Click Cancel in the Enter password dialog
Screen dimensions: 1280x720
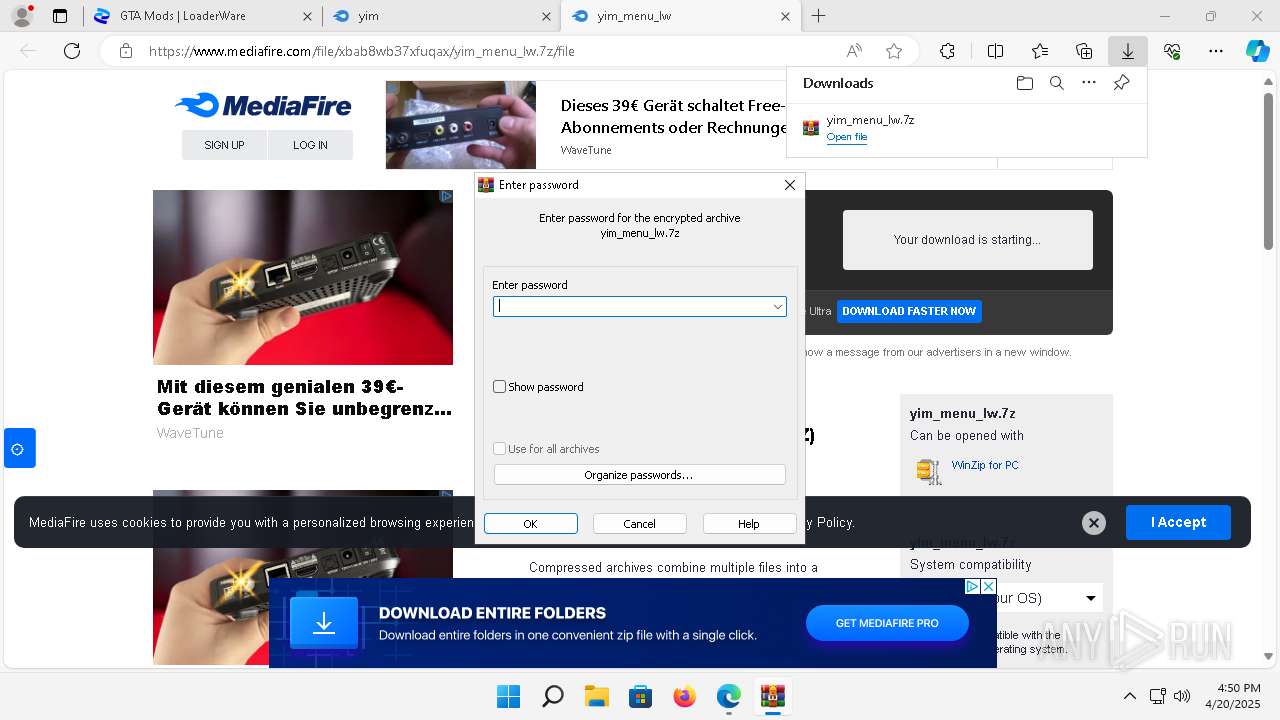pos(639,524)
